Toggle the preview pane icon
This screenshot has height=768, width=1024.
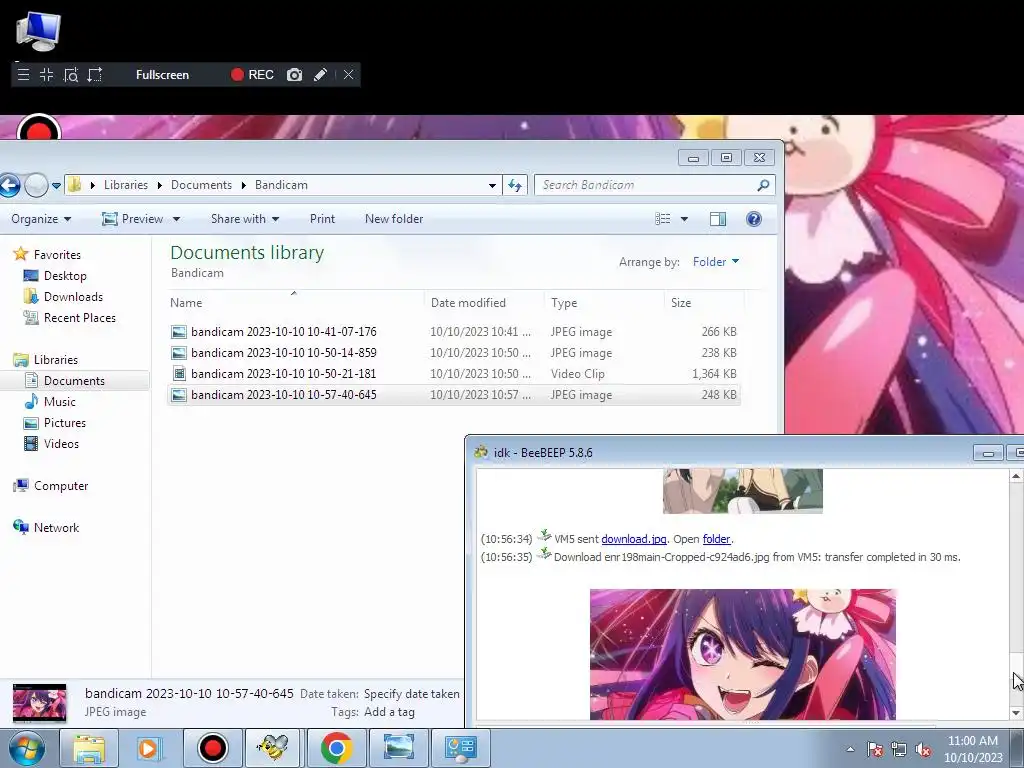click(718, 219)
